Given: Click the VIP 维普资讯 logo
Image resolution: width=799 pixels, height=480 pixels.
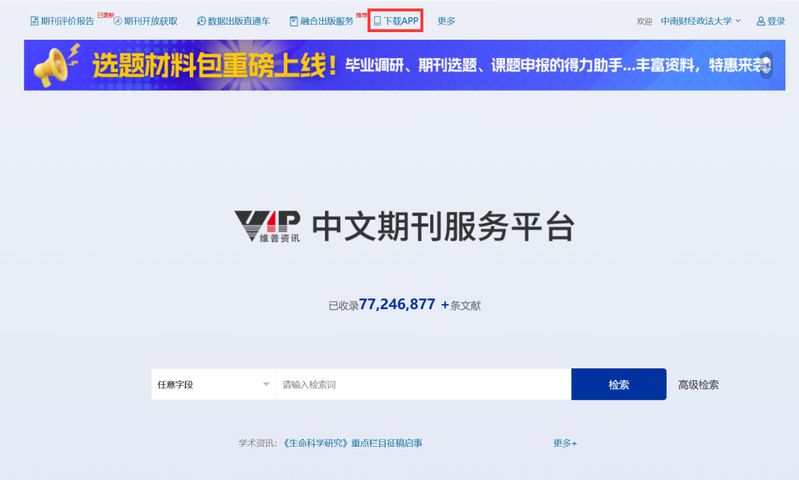Looking at the screenshot, I should pyautogui.click(x=266, y=227).
